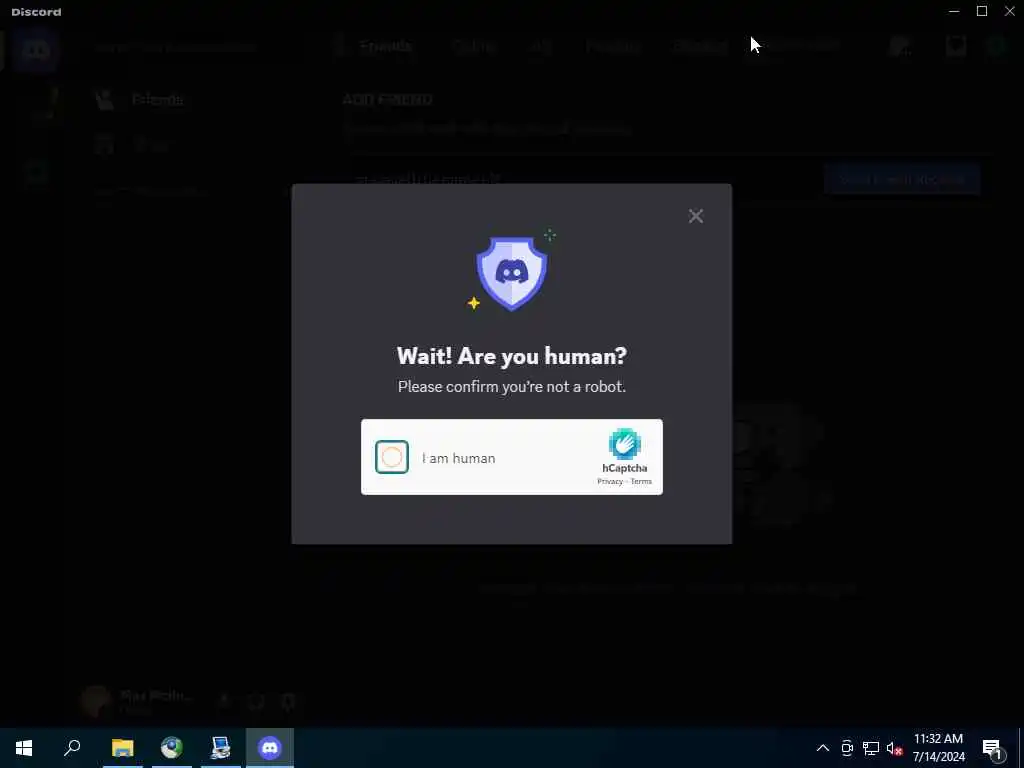Open the hCaptcha Privacy link
Viewport: 1024px width, 768px height.
tap(609, 481)
